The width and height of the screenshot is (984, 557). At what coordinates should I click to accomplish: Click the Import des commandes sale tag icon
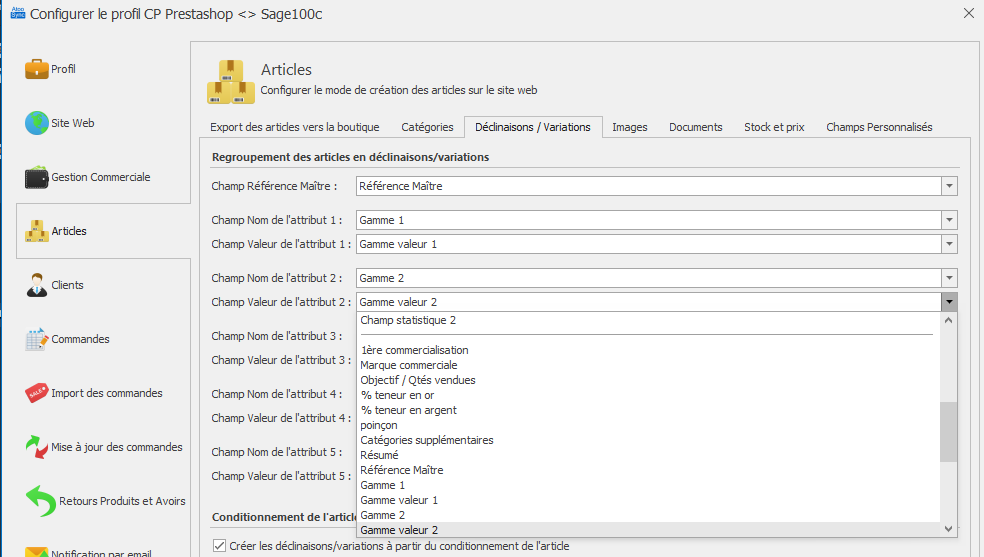[36, 393]
